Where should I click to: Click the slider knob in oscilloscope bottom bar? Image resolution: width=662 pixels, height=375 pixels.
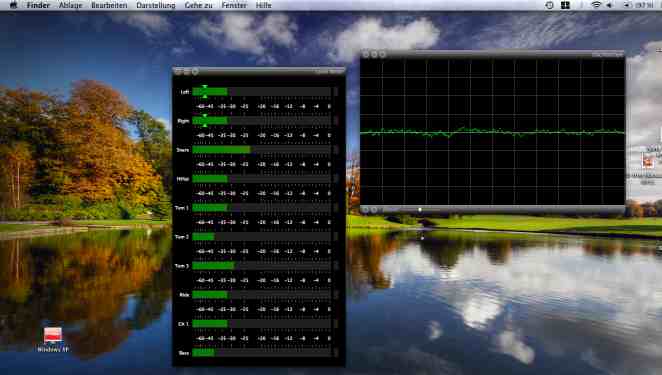[420, 209]
